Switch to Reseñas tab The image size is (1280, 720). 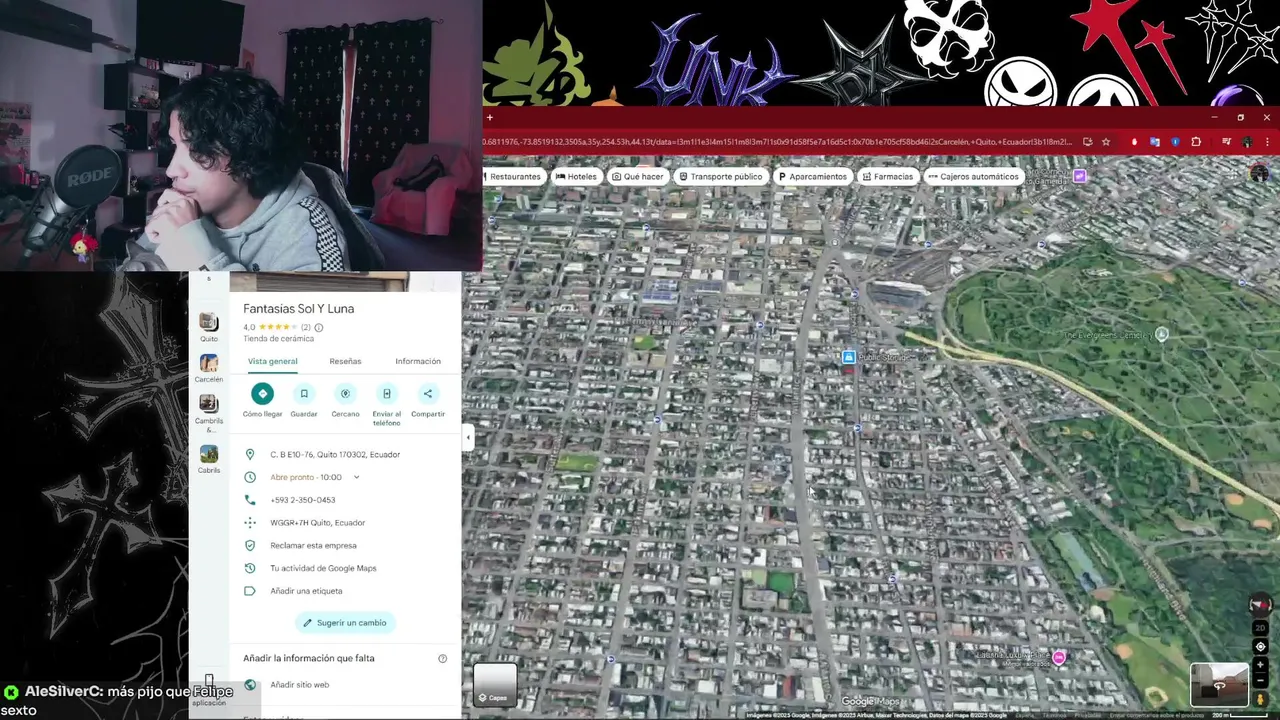(345, 361)
